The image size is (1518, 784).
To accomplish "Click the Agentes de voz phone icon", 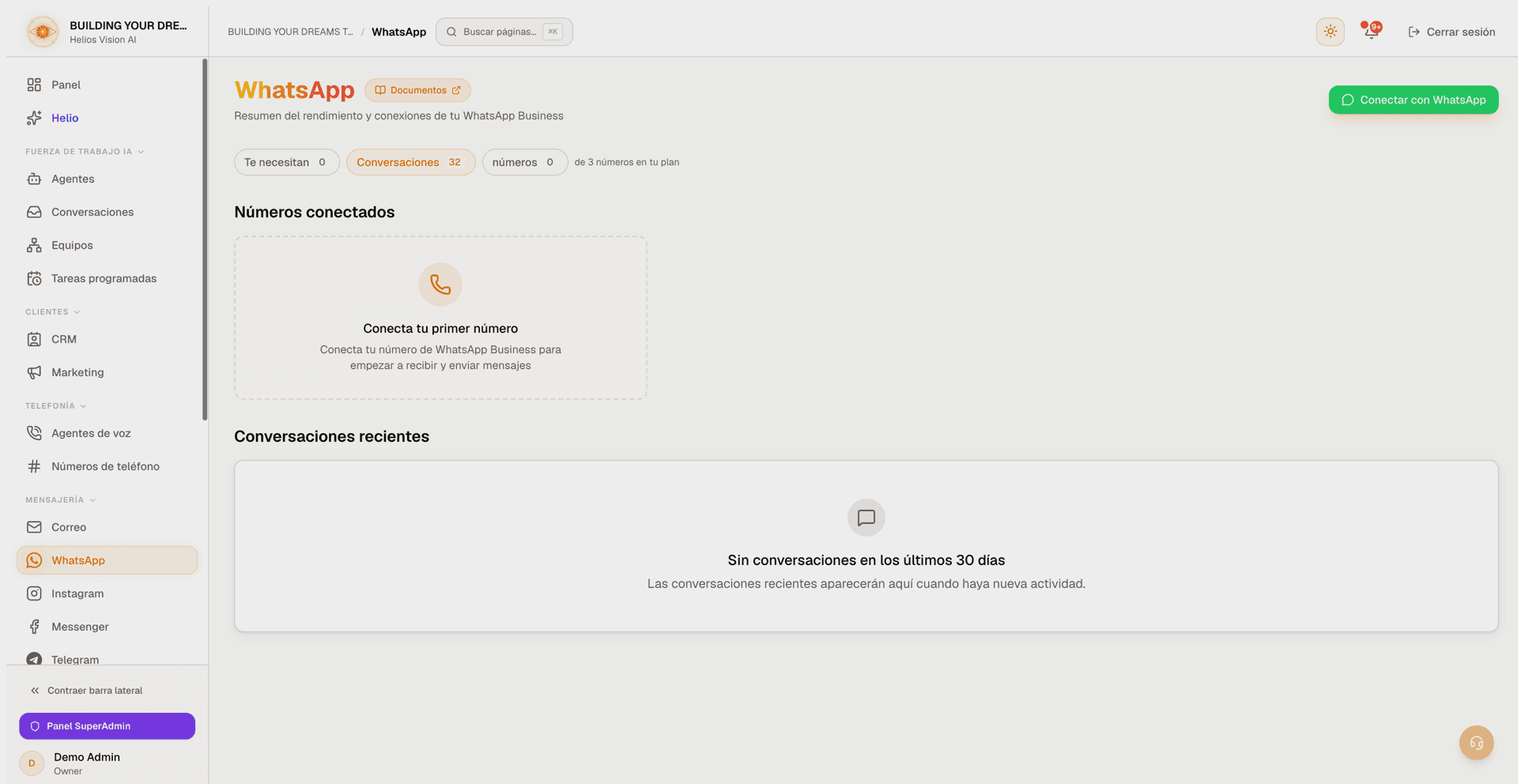I will (x=34, y=433).
